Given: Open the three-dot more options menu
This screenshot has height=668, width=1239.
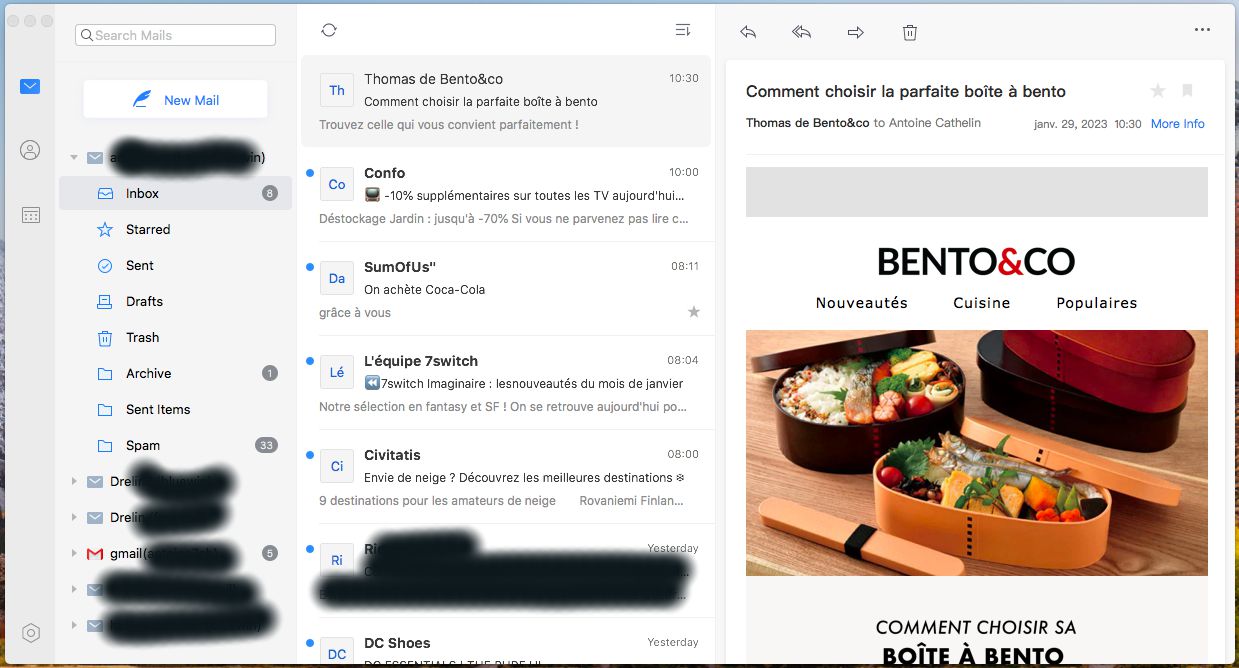Looking at the screenshot, I should (1202, 30).
